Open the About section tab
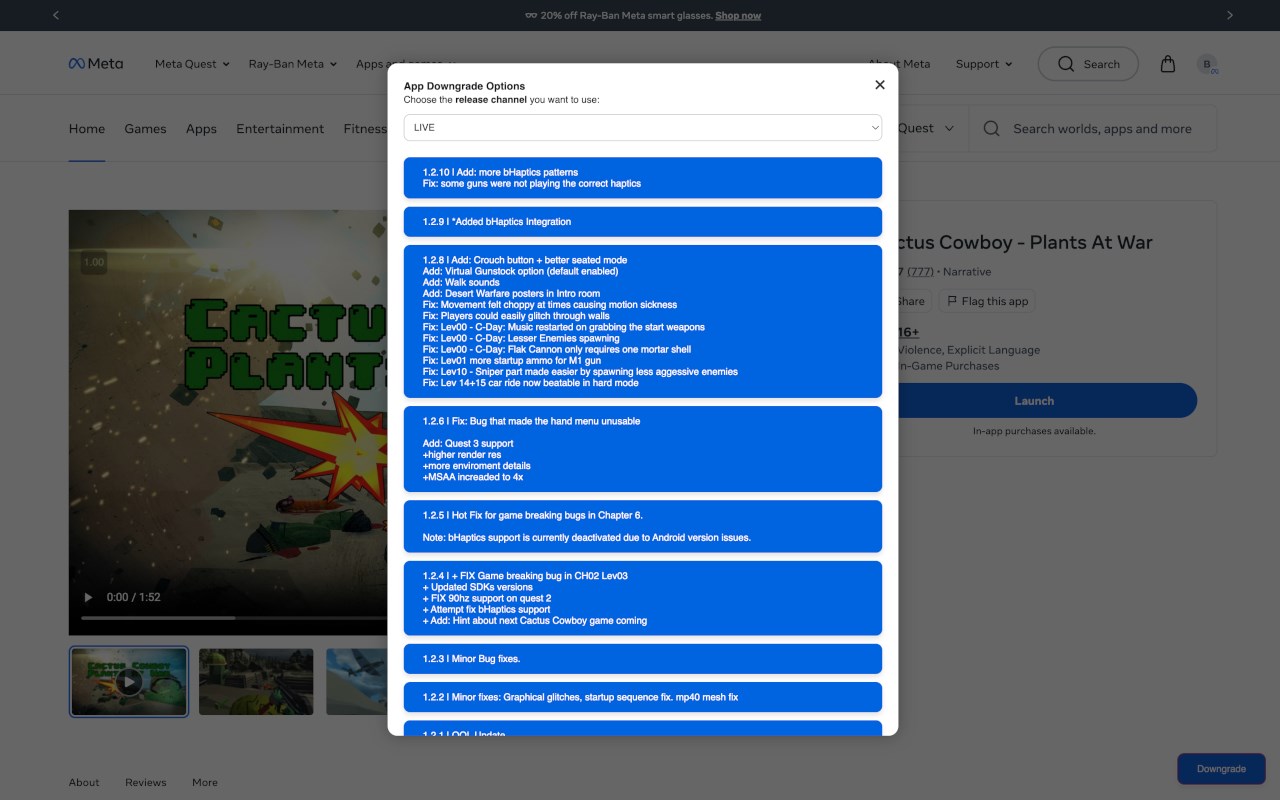Screen dimensions: 1280x800 (84, 782)
